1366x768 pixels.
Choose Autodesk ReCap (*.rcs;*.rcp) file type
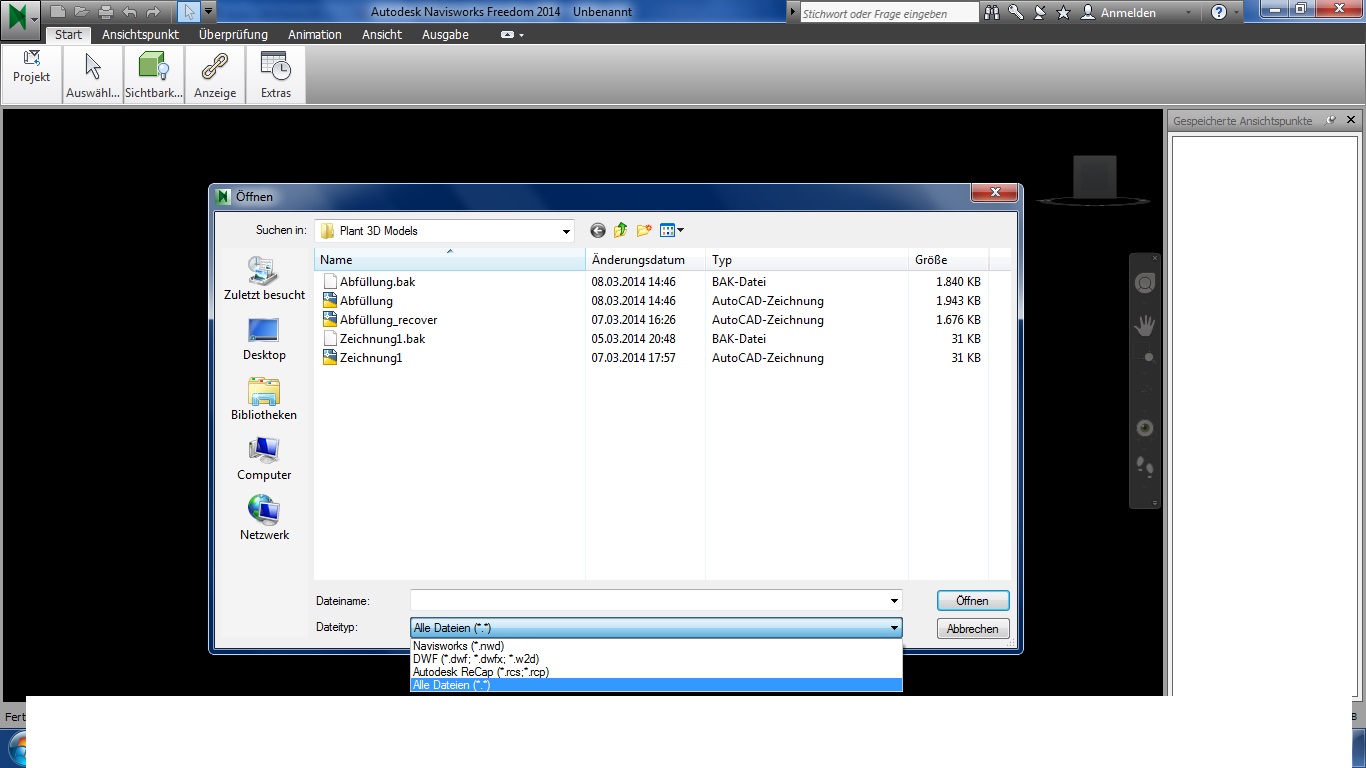[x=656, y=672]
